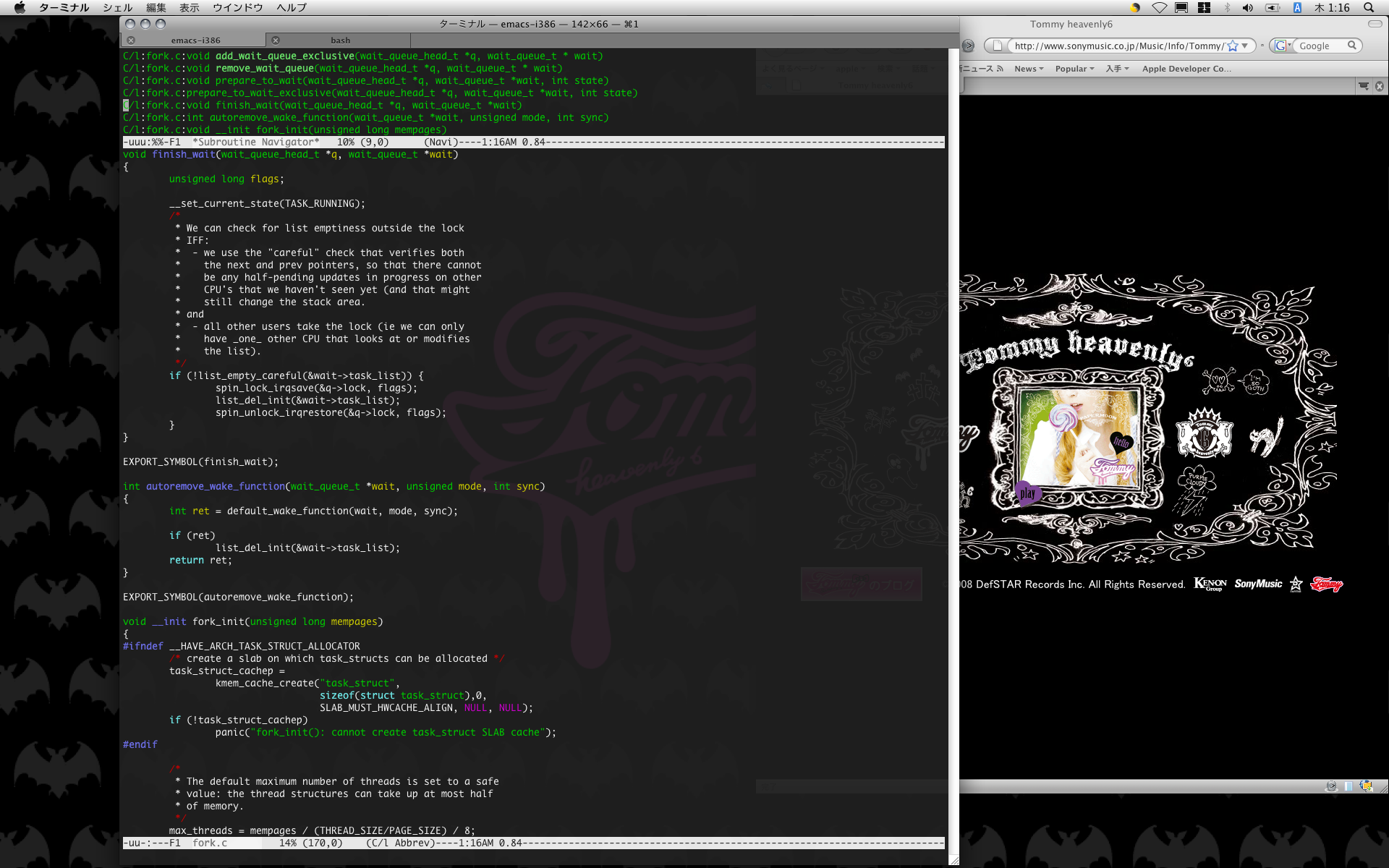
Task: Open the シェル menu
Action: pos(117,7)
